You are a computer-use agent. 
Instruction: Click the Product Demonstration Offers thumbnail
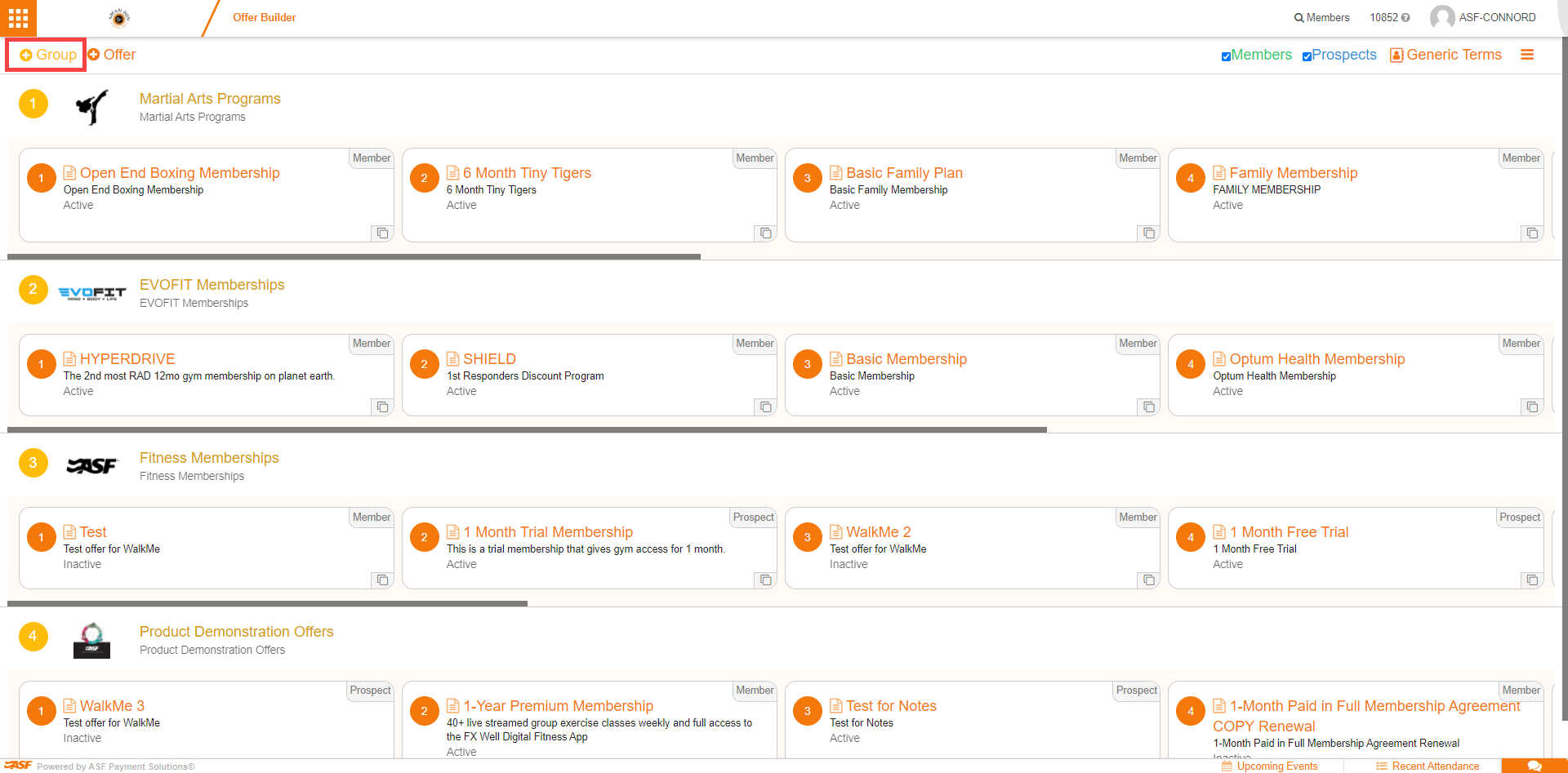(91, 640)
